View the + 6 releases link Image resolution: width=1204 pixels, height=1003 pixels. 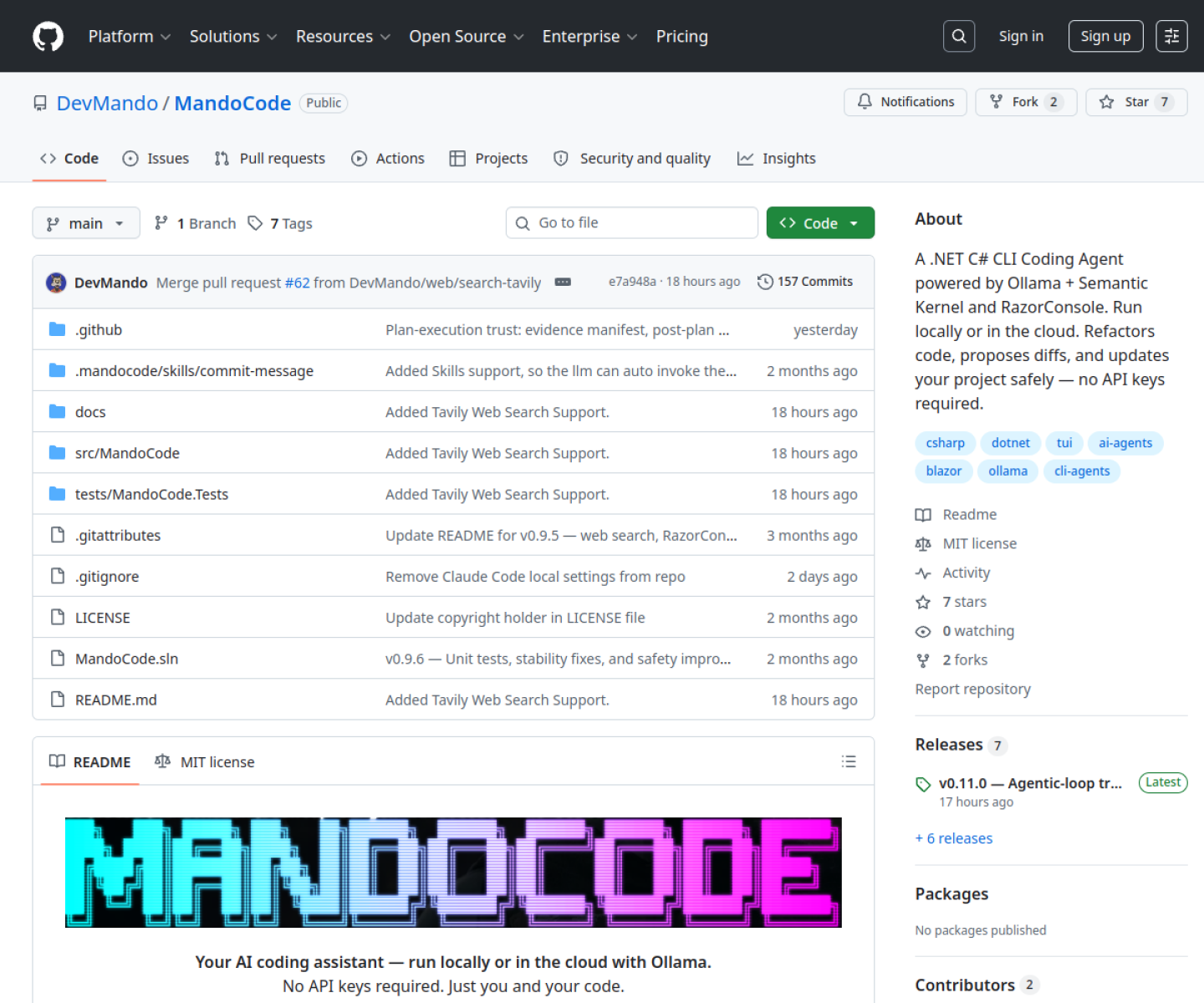(x=953, y=838)
